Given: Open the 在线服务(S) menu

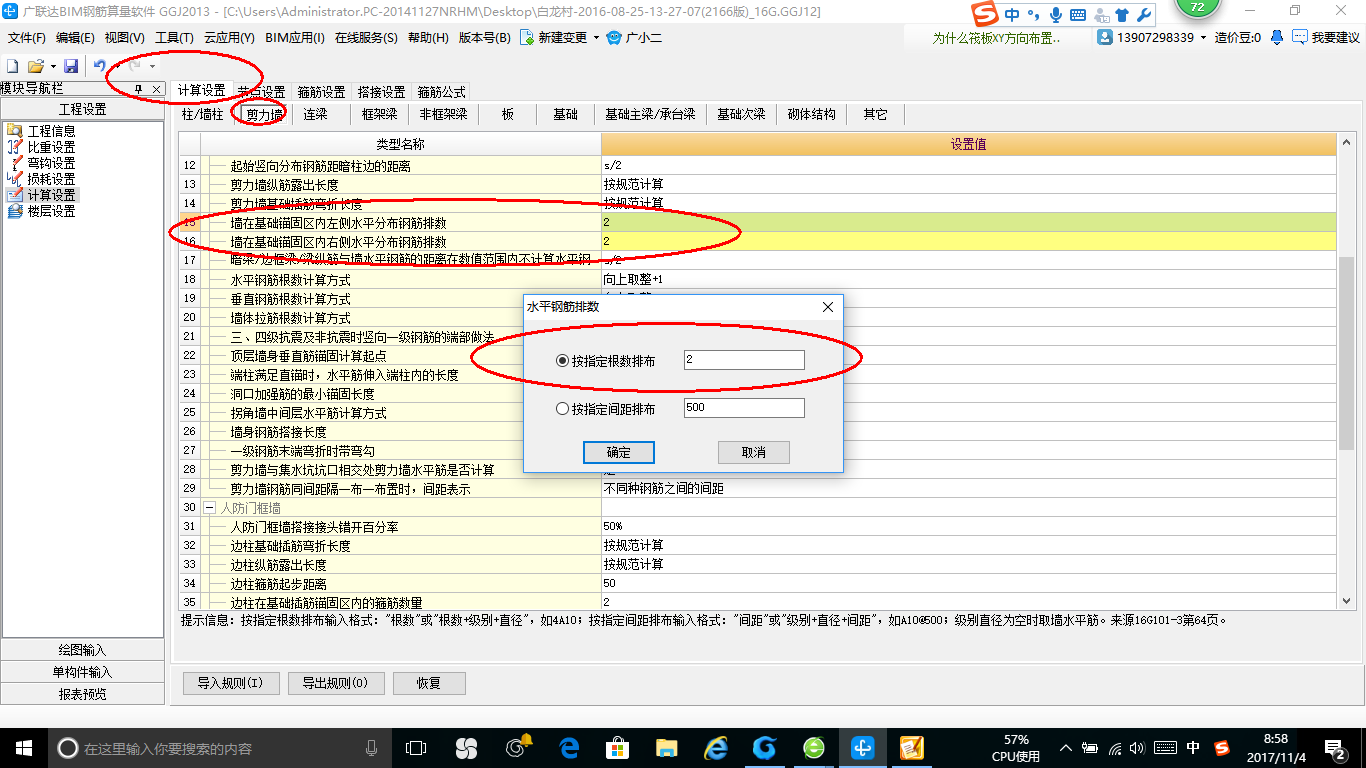Looking at the screenshot, I should click(x=366, y=38).
